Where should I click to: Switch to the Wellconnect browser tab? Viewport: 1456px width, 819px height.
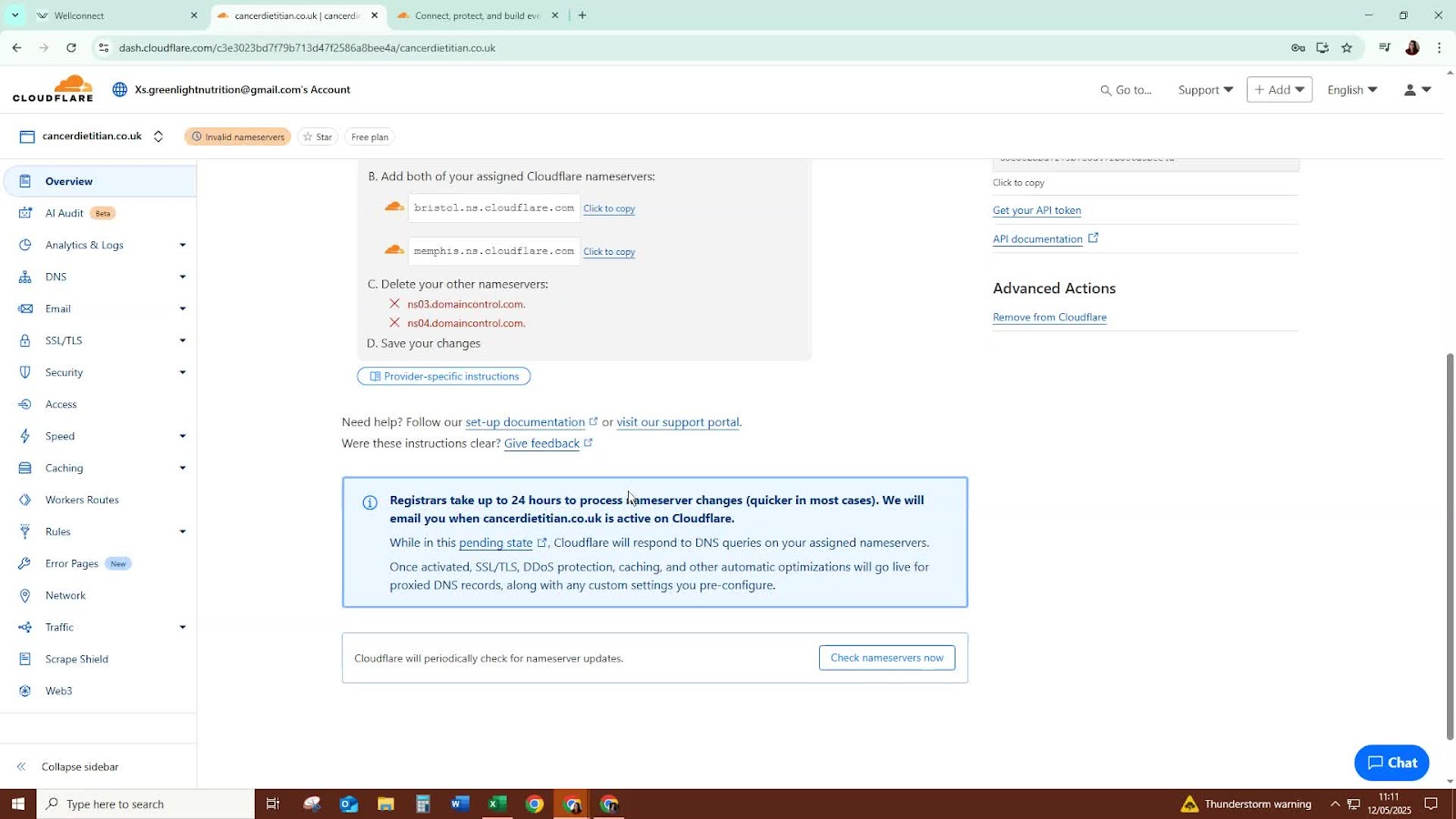pos(116,15)
